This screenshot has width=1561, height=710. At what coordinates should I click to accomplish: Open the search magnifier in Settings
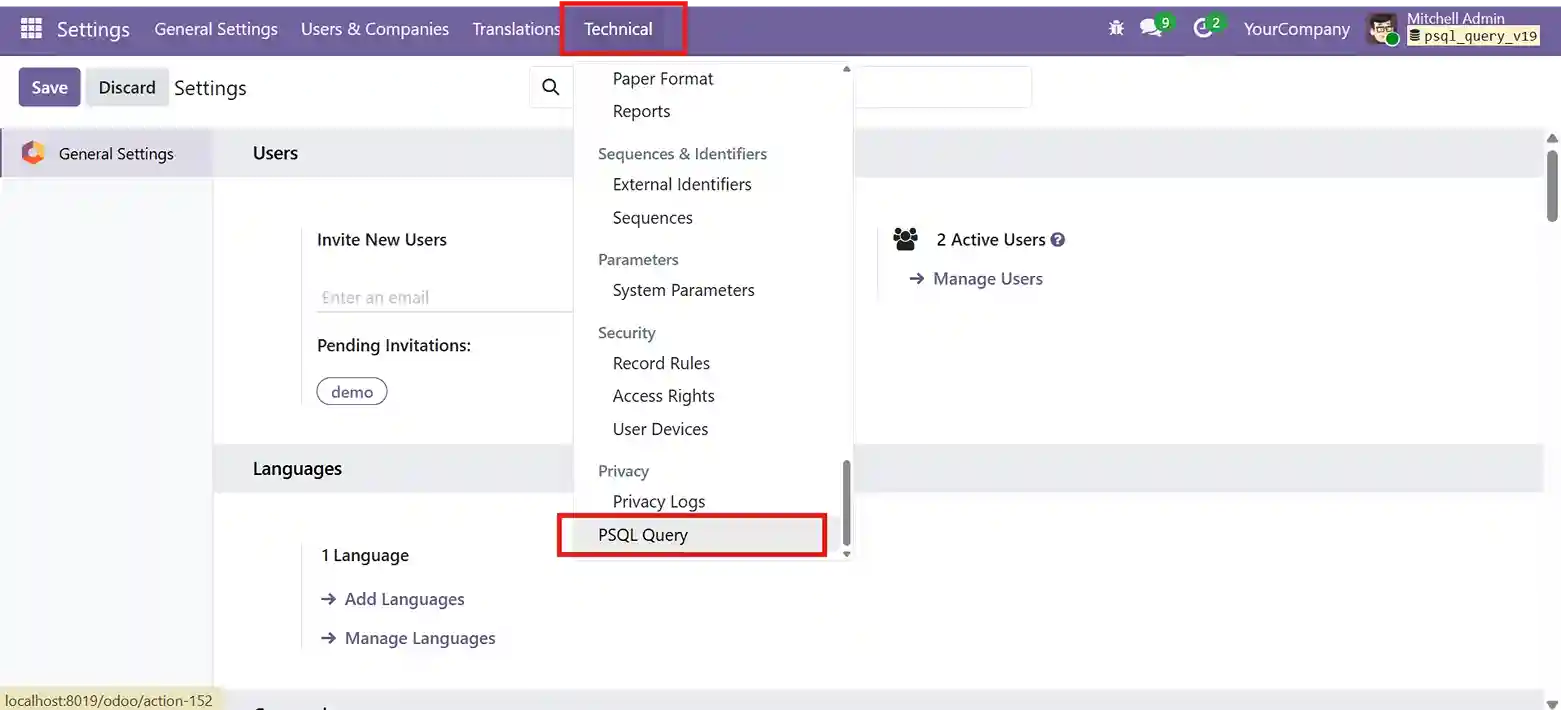click(x=551, y=87)
